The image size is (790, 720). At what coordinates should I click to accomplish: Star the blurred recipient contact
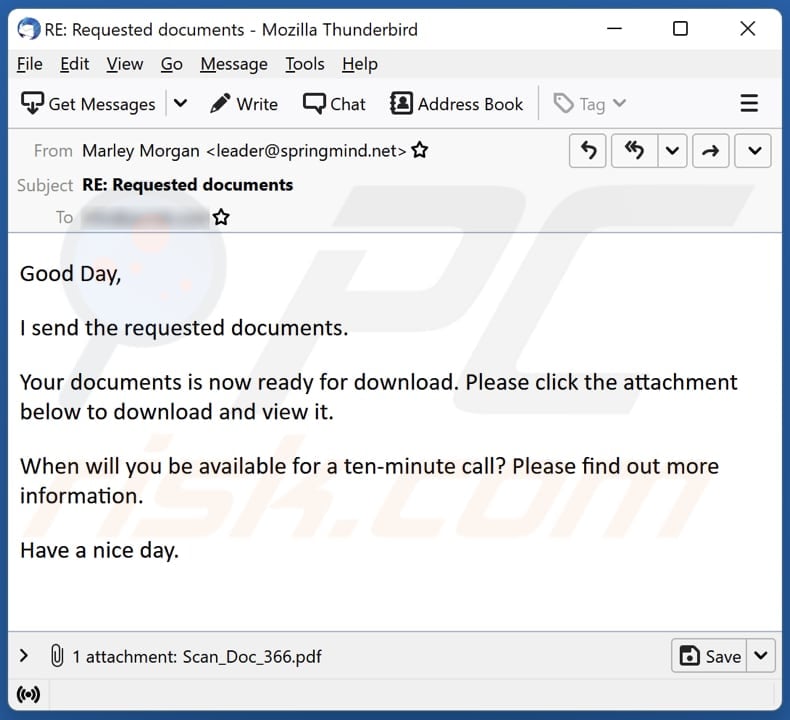tap(221, 217)
